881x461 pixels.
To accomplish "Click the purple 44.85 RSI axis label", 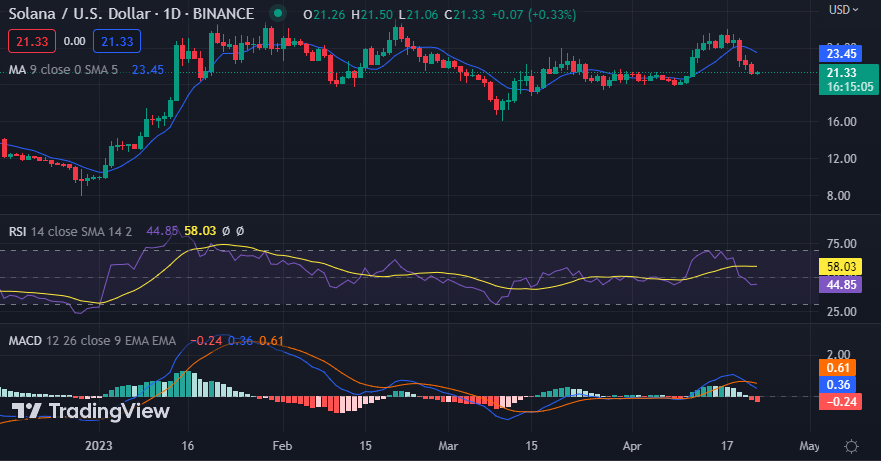I will click(841, 284).
